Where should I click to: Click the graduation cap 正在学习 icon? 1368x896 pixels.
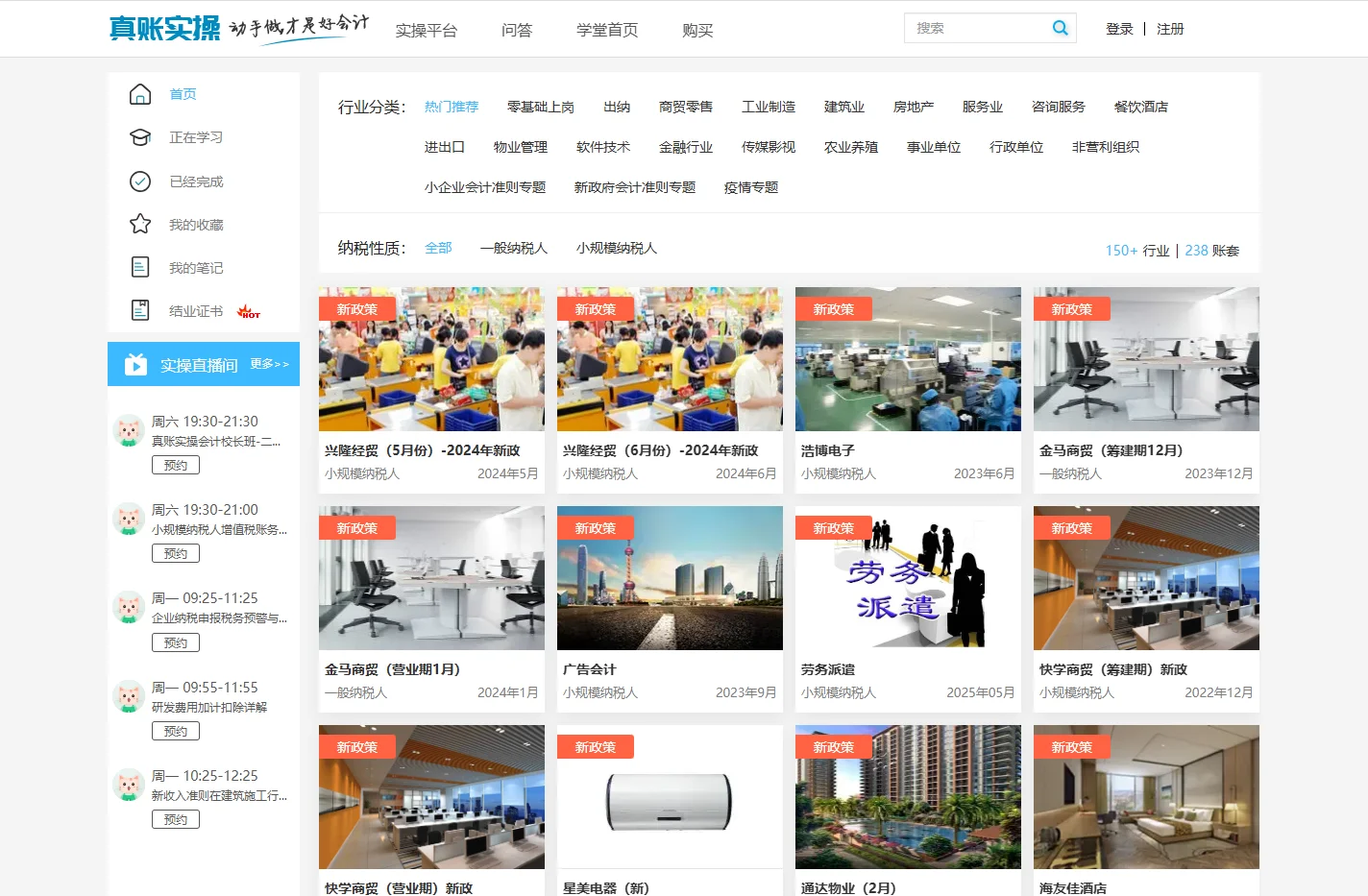[x=140, y=137]
